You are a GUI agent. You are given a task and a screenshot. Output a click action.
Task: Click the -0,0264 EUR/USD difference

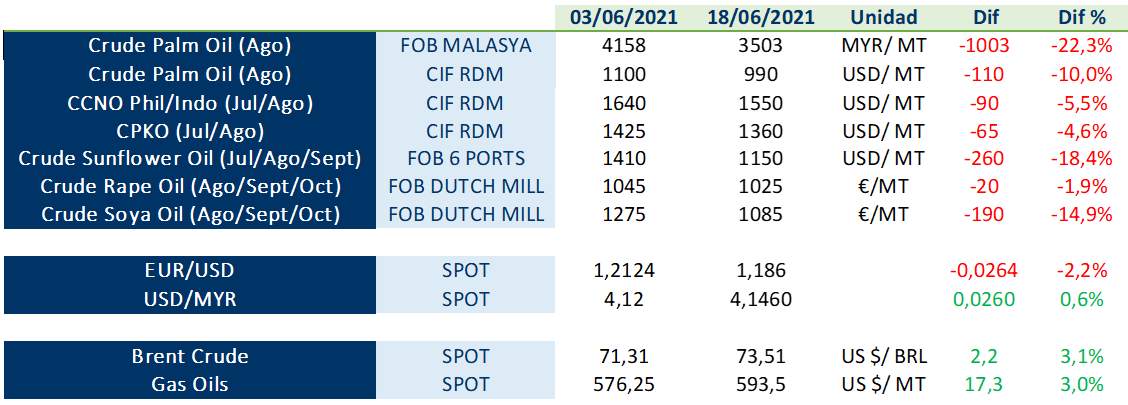click(x=984, y=271)
